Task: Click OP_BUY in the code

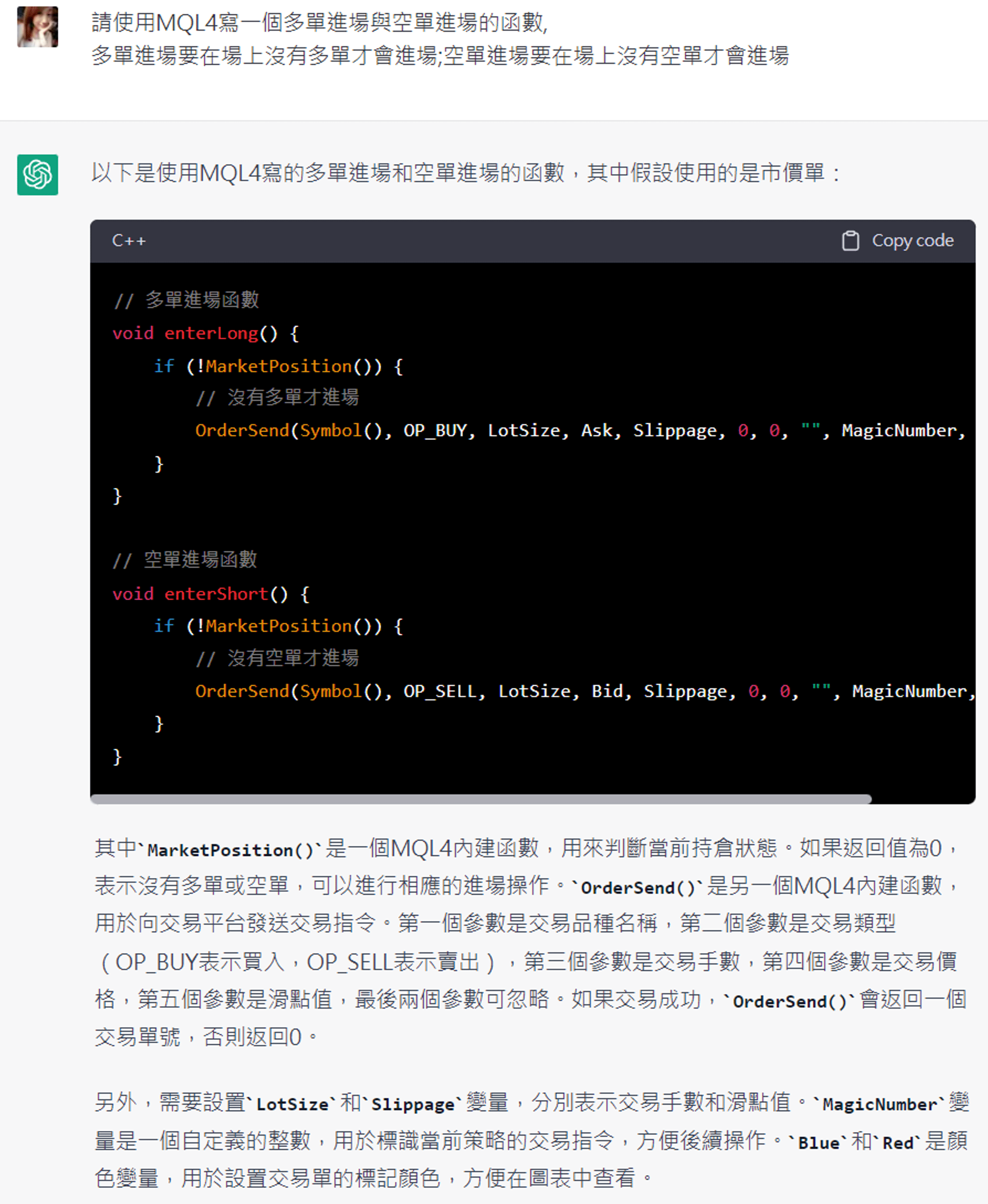Action: (435, 431)
